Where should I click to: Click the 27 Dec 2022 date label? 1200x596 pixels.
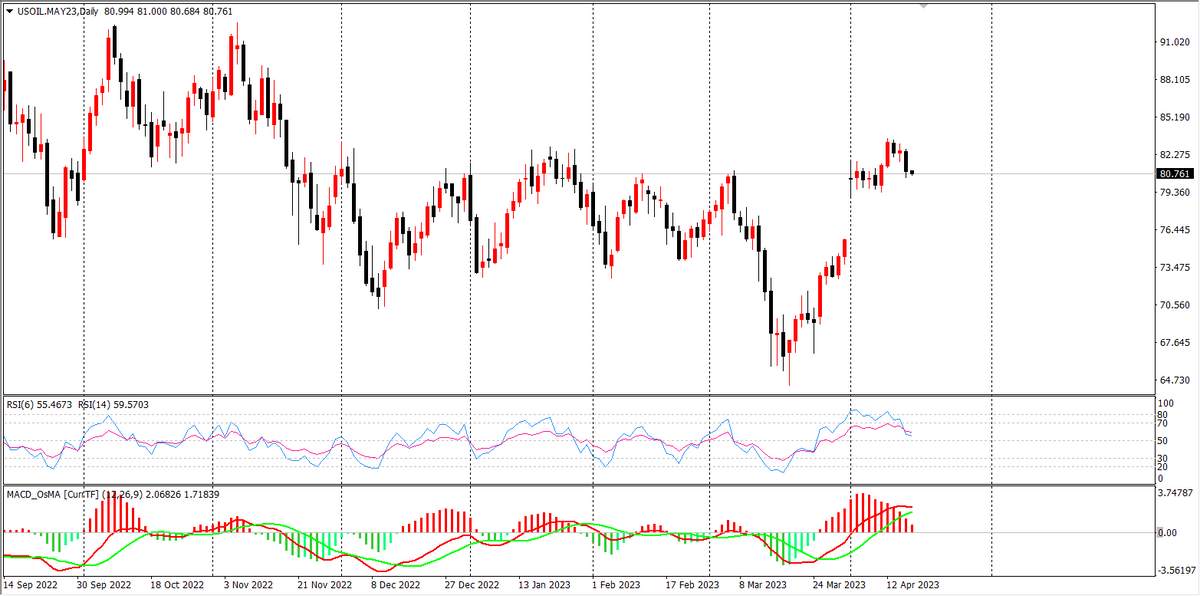472,584
